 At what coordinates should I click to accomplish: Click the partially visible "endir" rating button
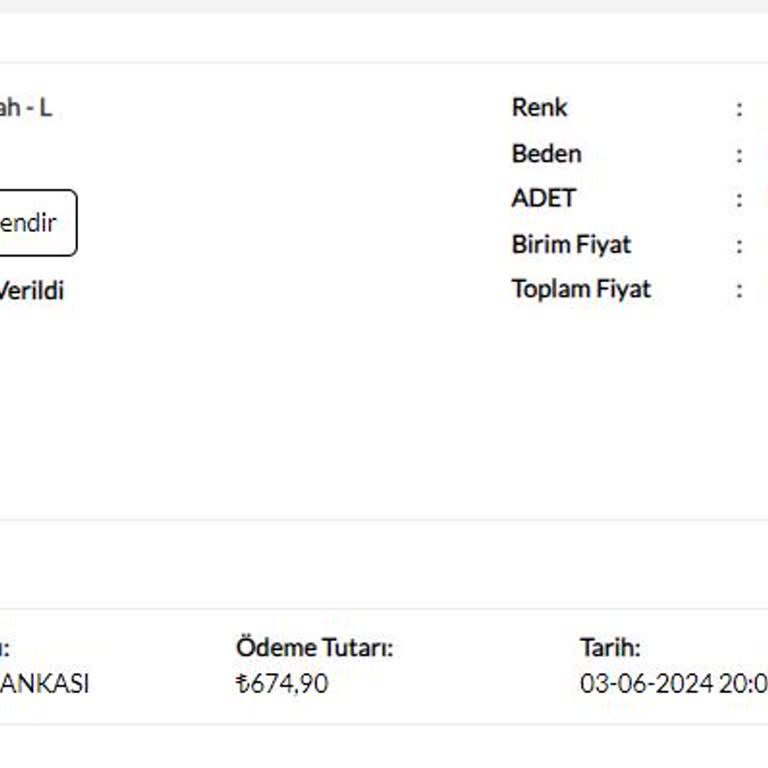tap(32, 222)
